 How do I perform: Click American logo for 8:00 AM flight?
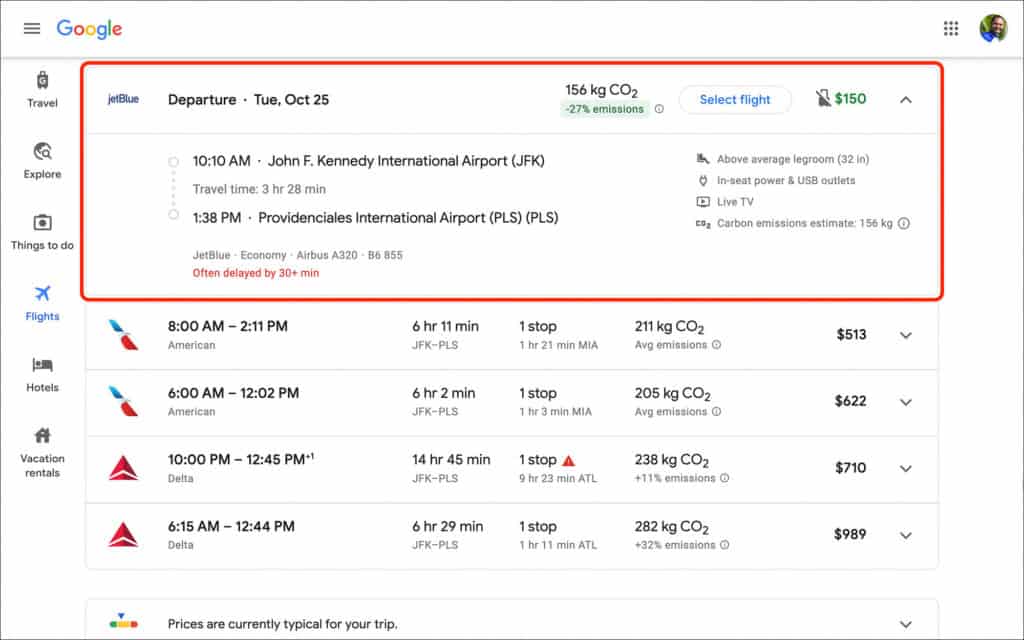123,335
